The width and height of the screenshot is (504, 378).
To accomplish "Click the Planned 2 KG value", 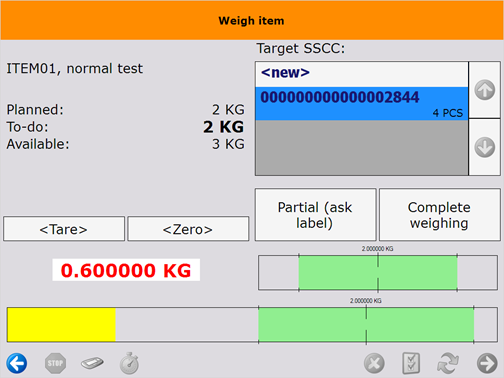I will point(228,110).
